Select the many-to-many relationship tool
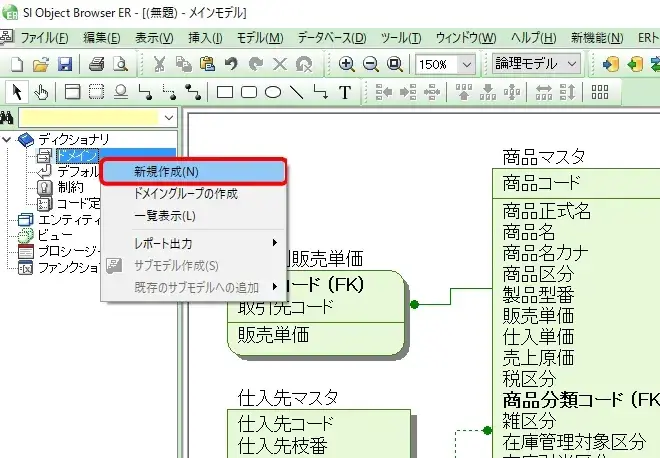 [193, 92]
